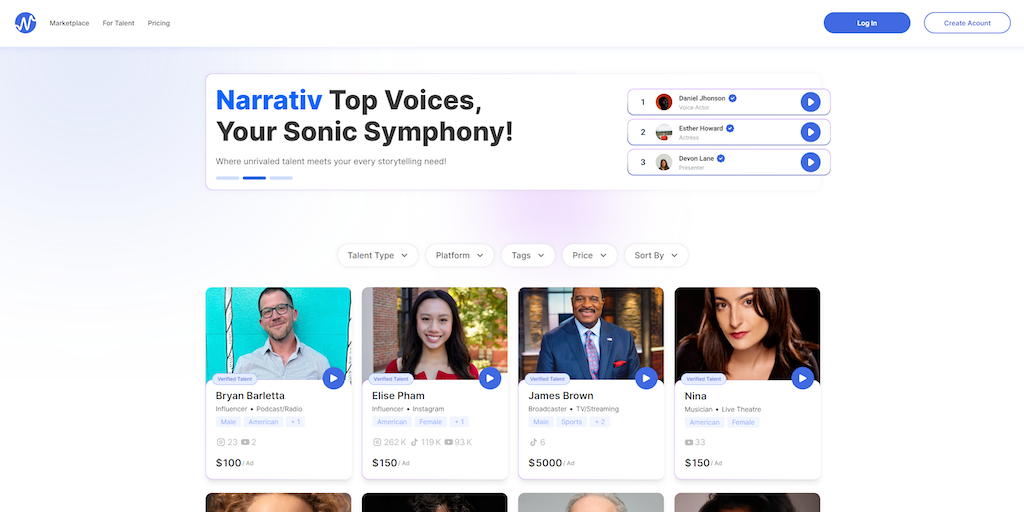Open the Sort By dropdown
The width and height of the screenshot is (1024, 512).
[656, 255]
